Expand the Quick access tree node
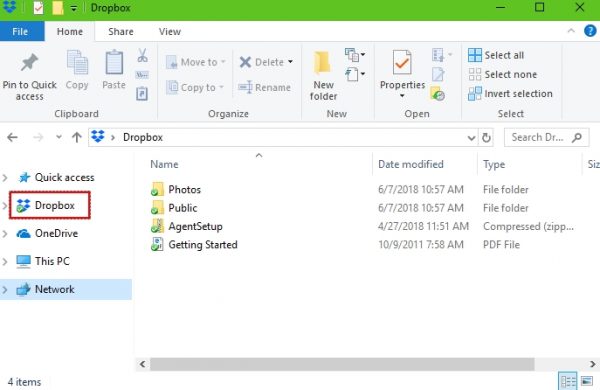The width and height of the screenshot is (600, 390). 5,178
